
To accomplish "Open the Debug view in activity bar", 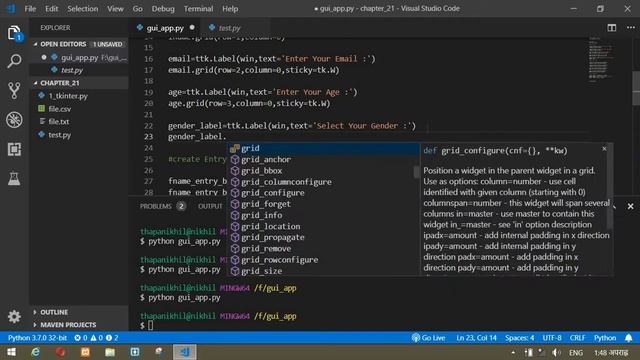I will click(x=14, y=120).
